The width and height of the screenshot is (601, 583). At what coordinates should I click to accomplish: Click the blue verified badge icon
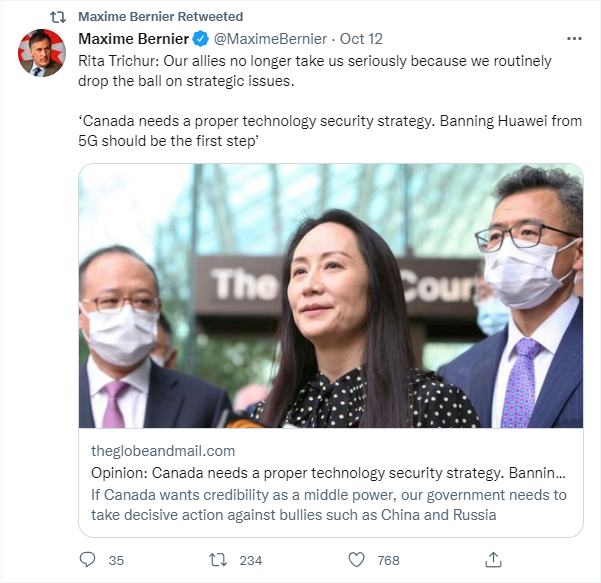pos(200,39)
